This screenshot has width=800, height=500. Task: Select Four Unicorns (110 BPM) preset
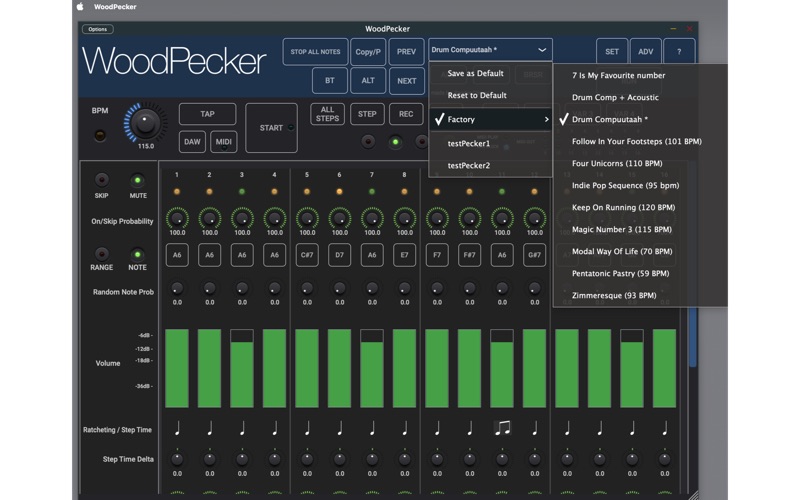[640, 163]
